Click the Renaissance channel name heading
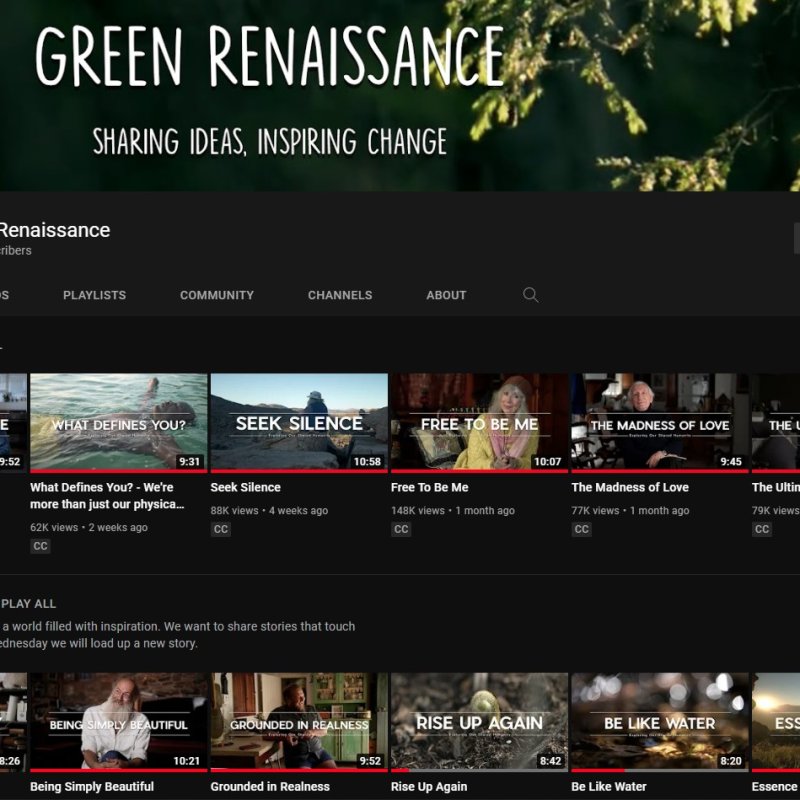The height and width of the screenshot is (800, 800). coord(54,230)
